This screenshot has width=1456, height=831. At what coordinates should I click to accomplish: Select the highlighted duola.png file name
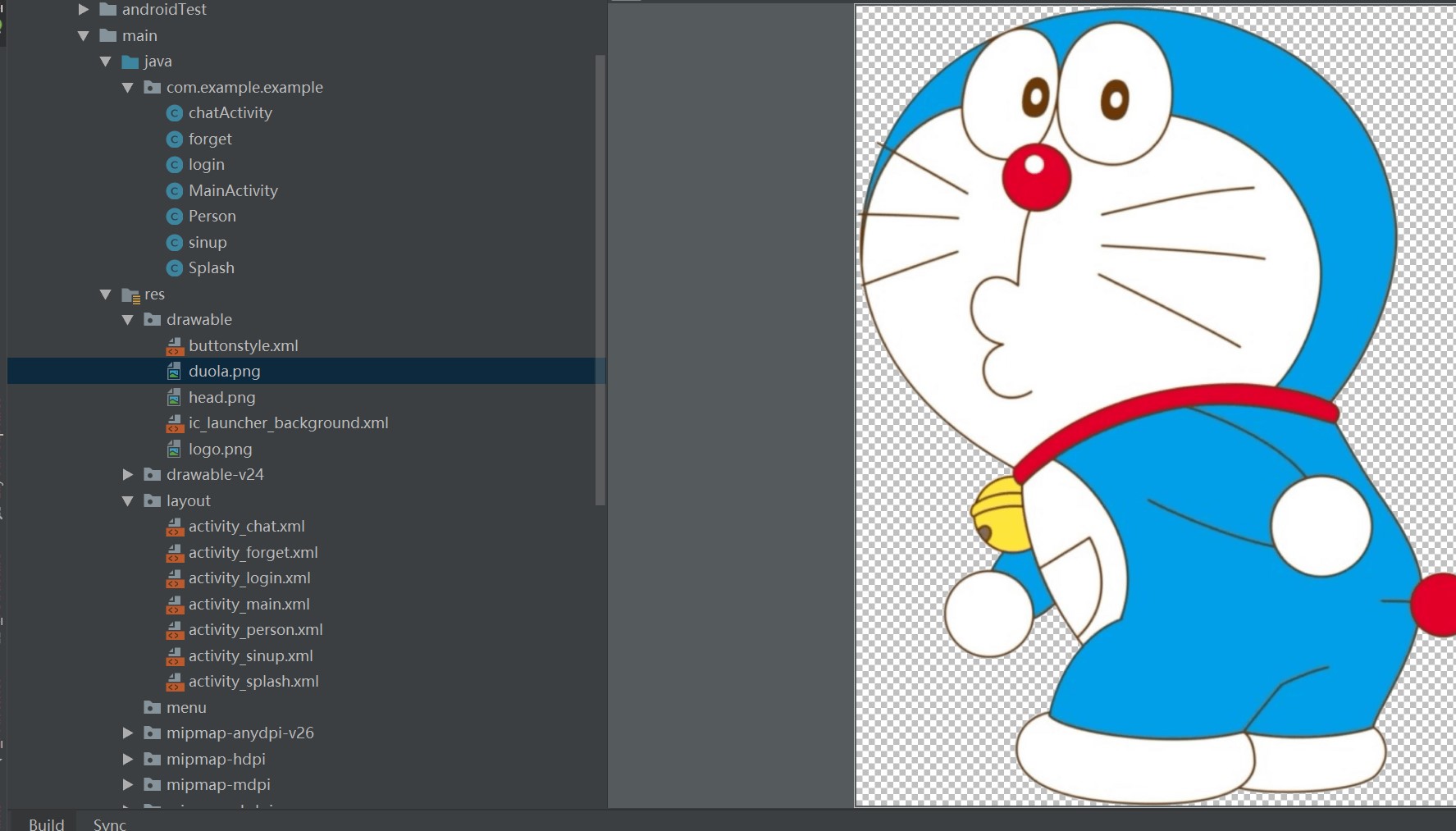point(225,372)
